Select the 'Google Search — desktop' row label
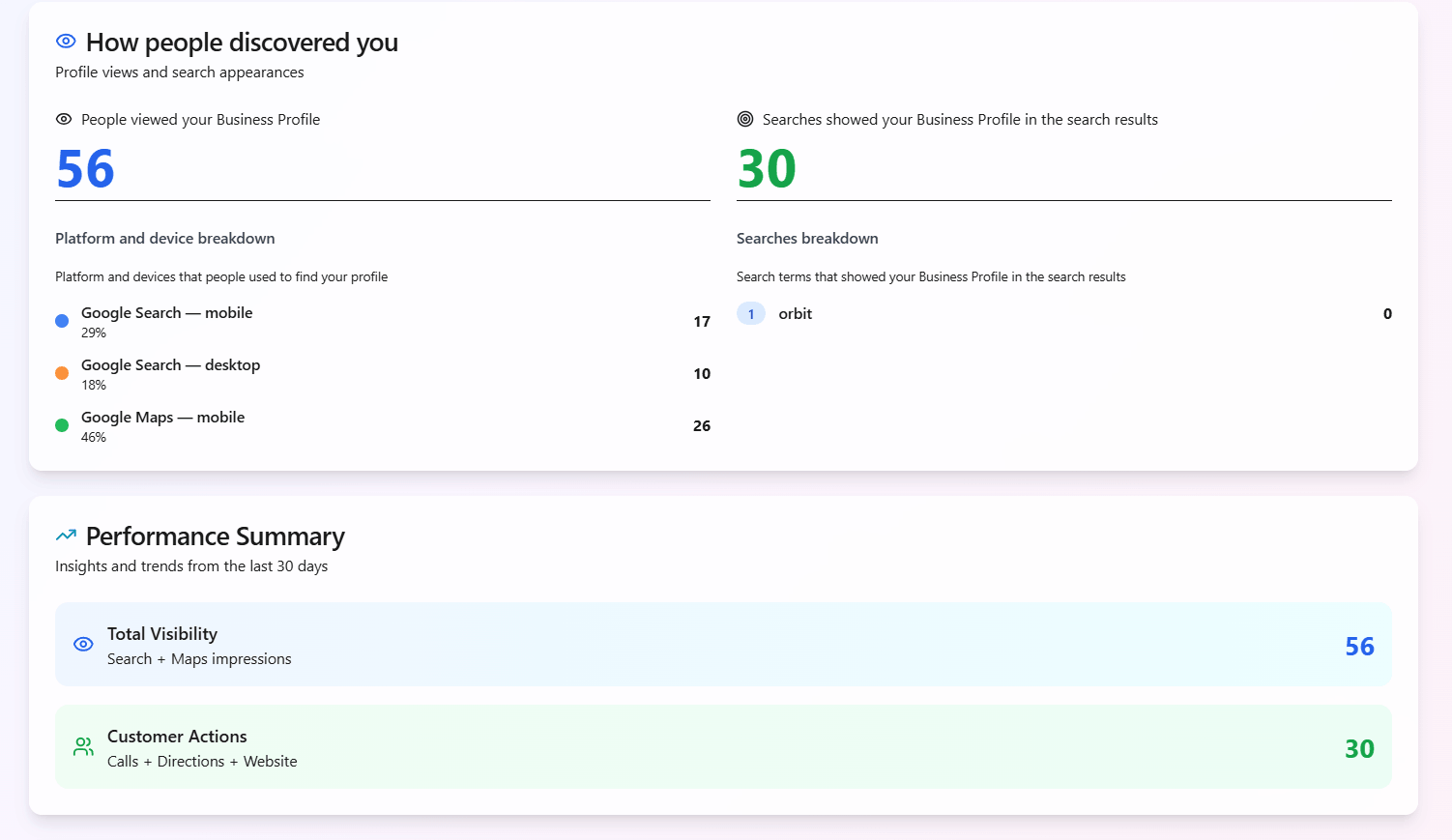The height and width of the screenshot is (840, 1452). (x=170, y=365)
